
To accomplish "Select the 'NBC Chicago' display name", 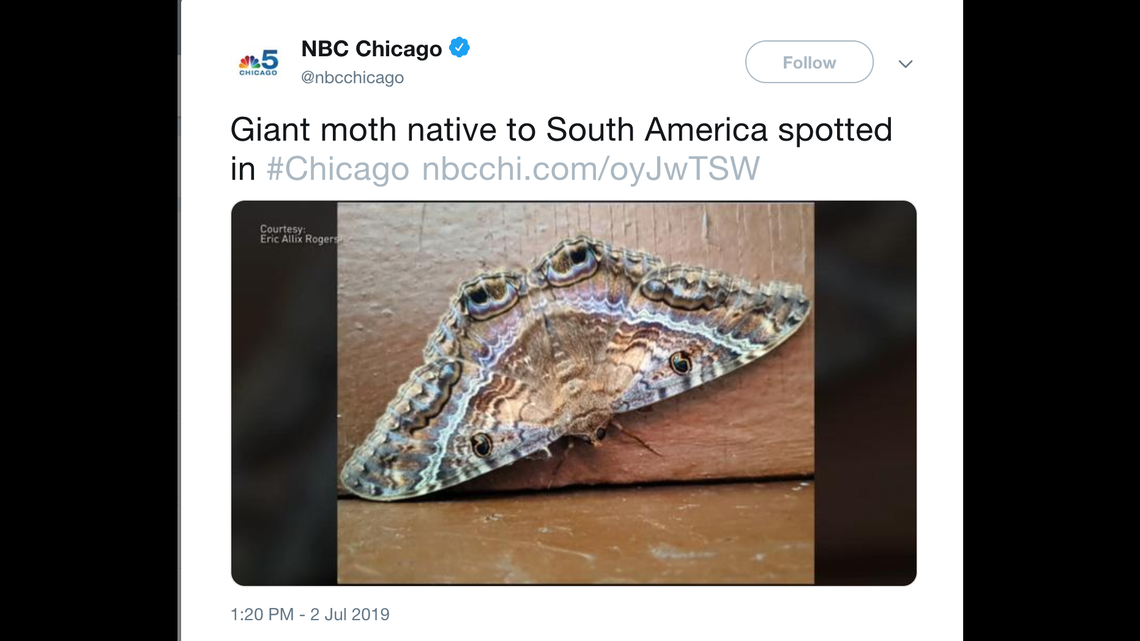I will [x=371, y=47].
